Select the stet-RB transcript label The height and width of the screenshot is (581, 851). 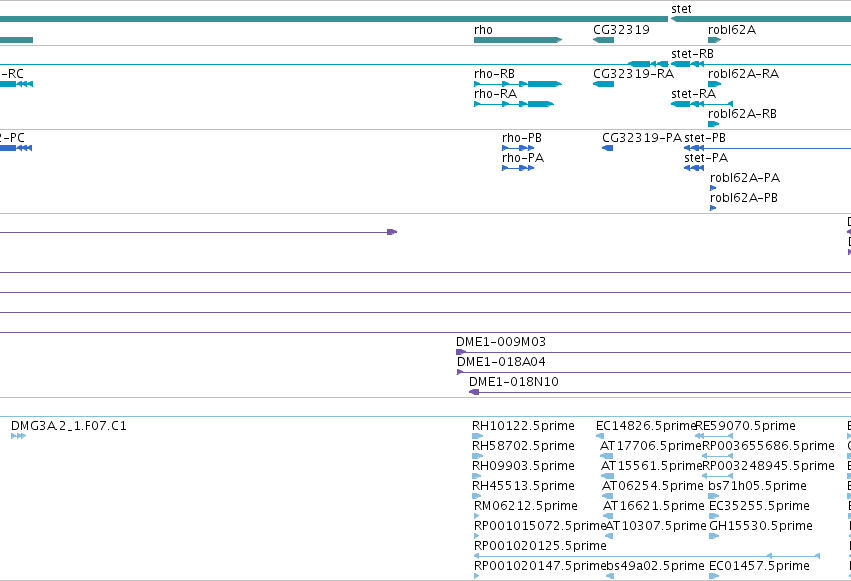[693, 54]
